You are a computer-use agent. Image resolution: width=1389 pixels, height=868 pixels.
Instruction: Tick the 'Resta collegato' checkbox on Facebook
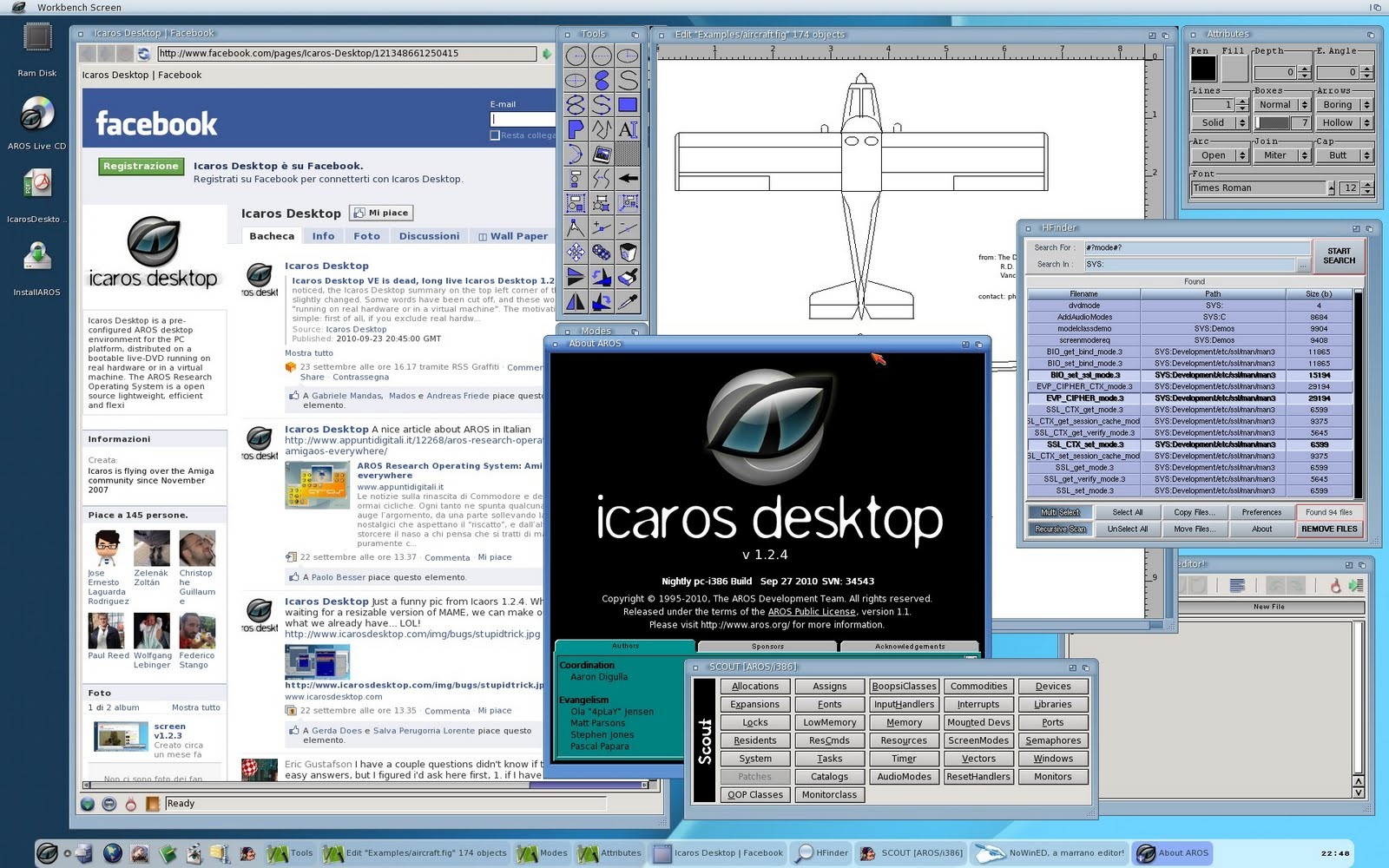(x=495, y=135)
